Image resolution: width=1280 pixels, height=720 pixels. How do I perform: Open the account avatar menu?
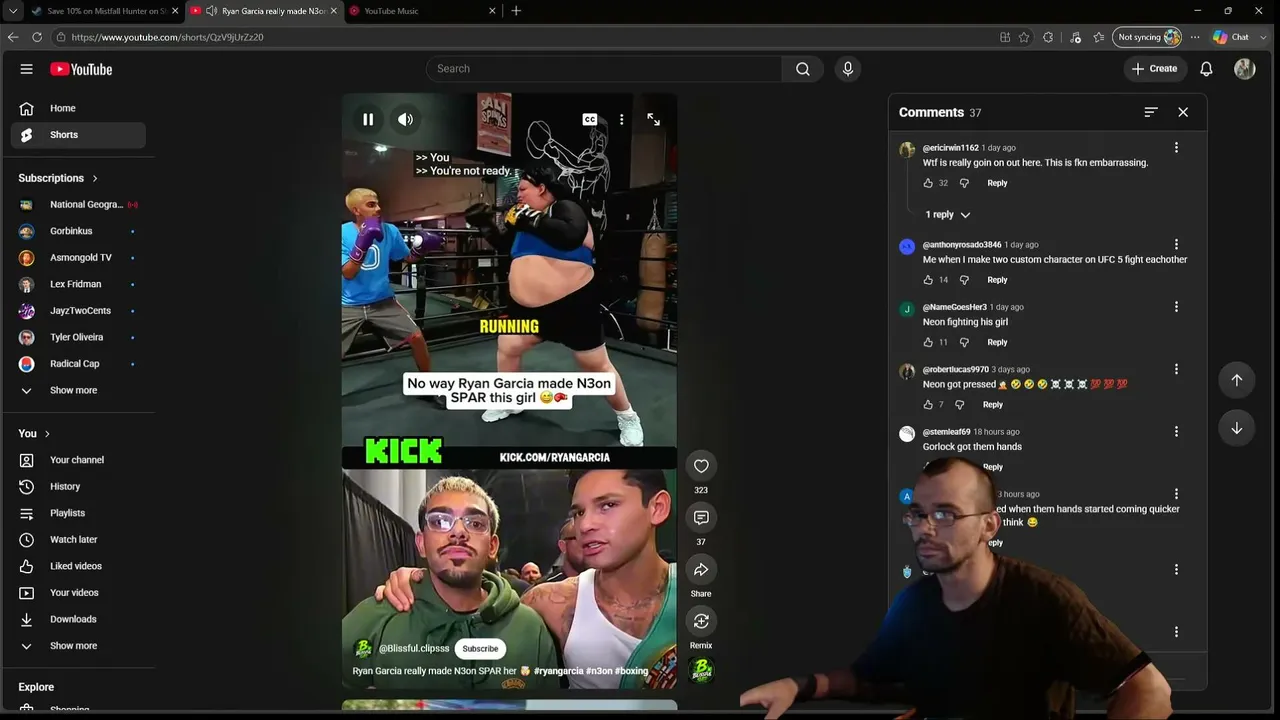(x=1244, y=69)
